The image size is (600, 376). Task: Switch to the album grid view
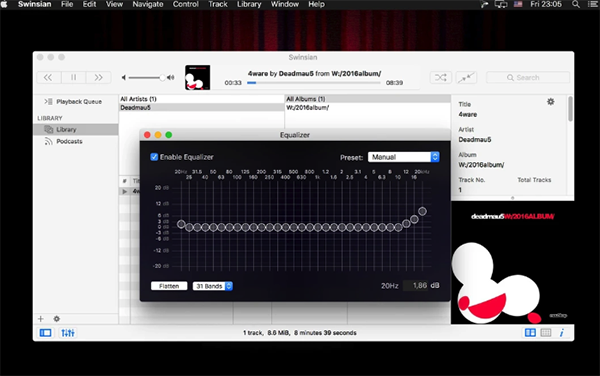[x=546, y=333]
